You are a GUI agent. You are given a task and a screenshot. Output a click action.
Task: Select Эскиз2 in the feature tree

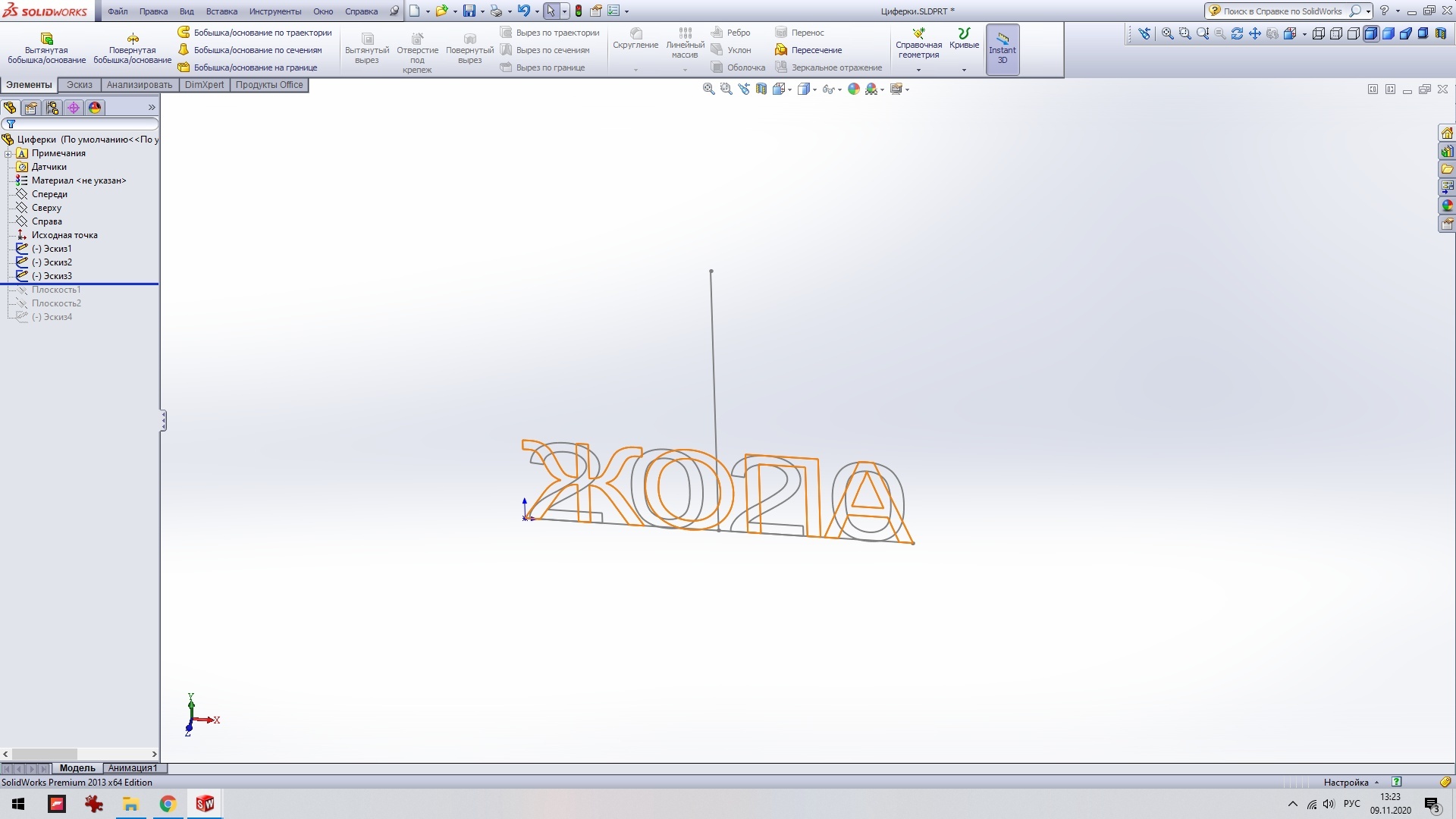[44, 262]
